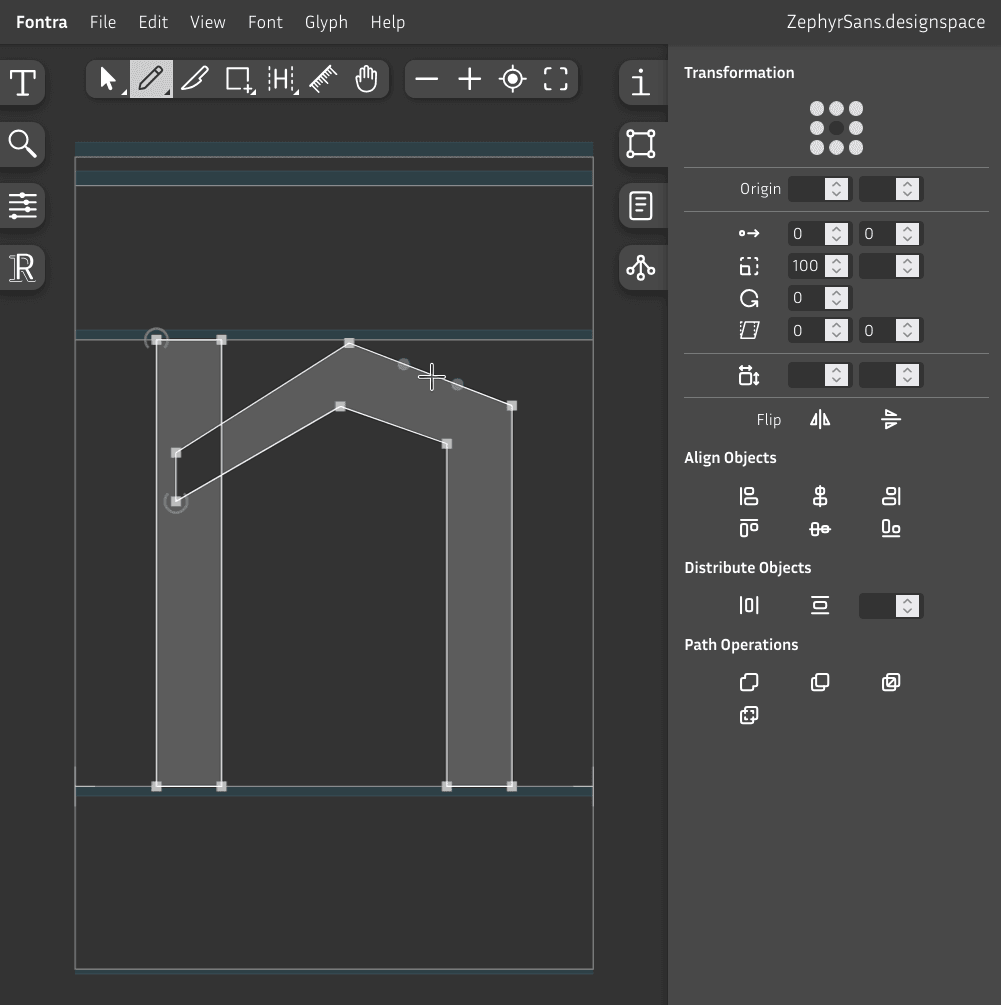
Task: Activate the Knife tool
Action: [x=194, y=79]
